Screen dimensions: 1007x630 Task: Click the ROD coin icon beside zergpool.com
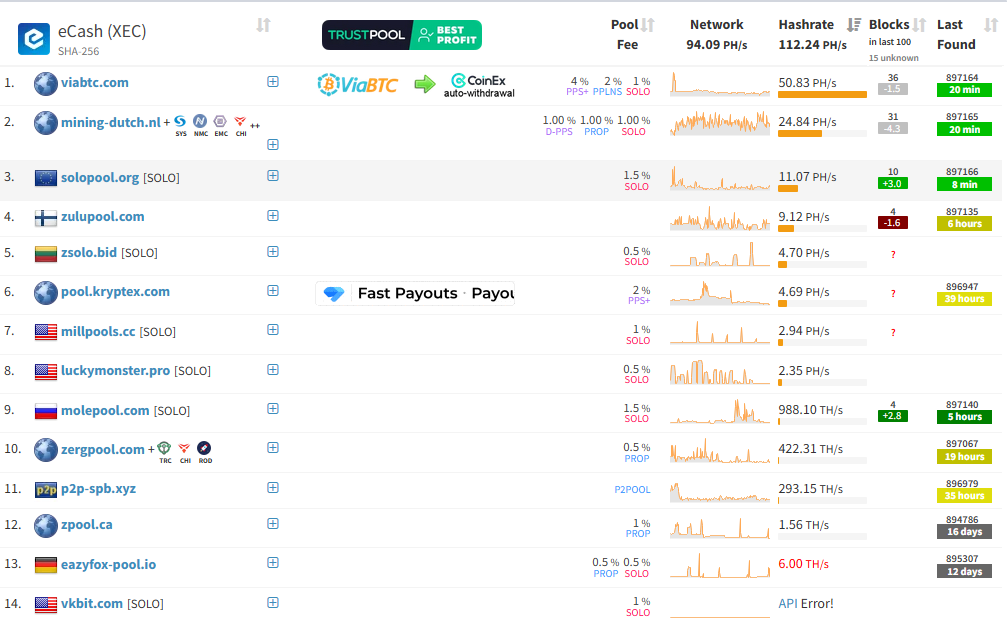click(x=204, y=449)
